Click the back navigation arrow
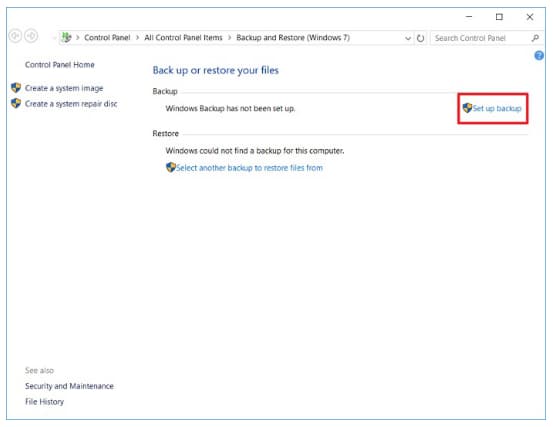Screen dimensions: 553x427 coord(15,36)
